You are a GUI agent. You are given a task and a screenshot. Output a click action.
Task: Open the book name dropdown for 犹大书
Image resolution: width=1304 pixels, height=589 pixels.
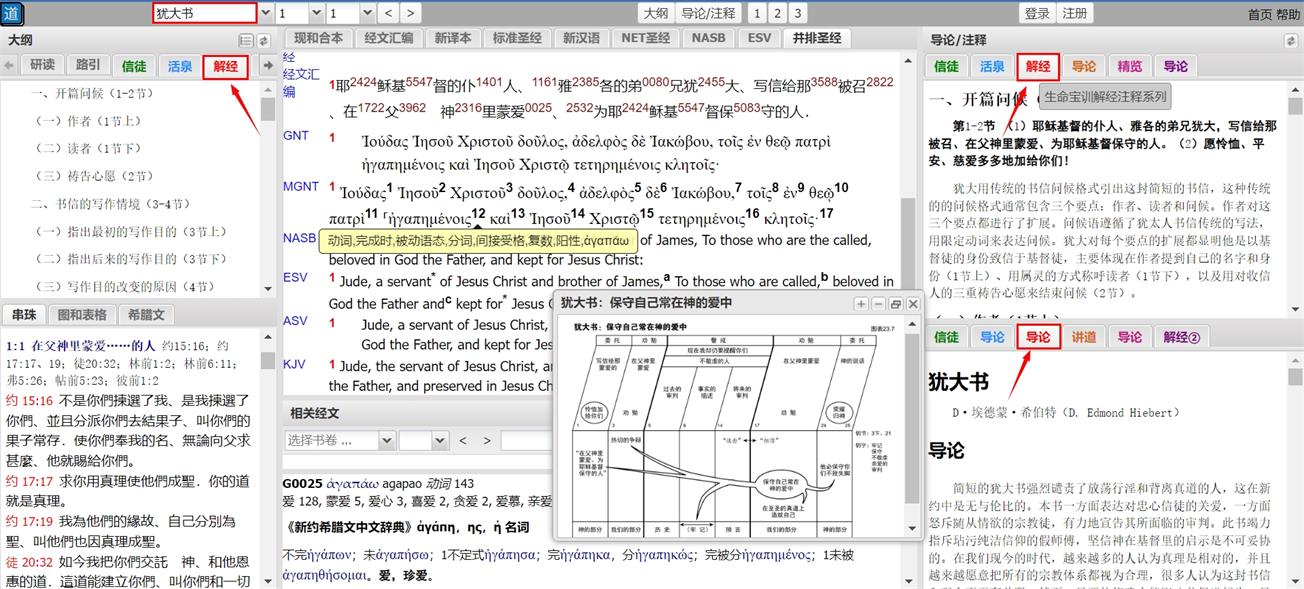point(266,13)
